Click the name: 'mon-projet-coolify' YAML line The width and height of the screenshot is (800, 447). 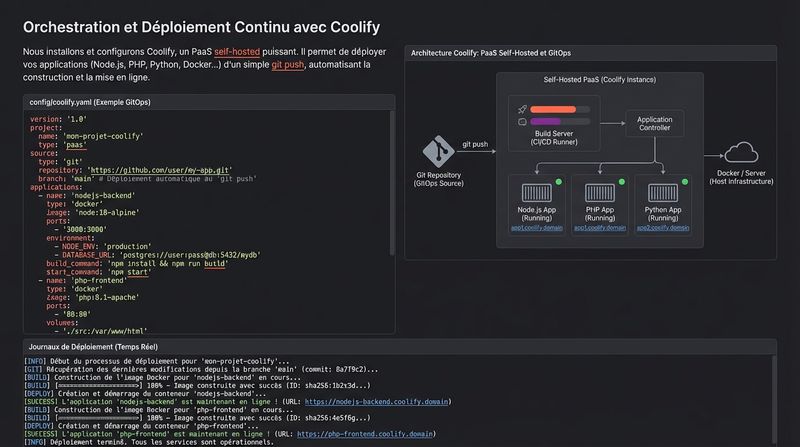(x=91, y=136)
